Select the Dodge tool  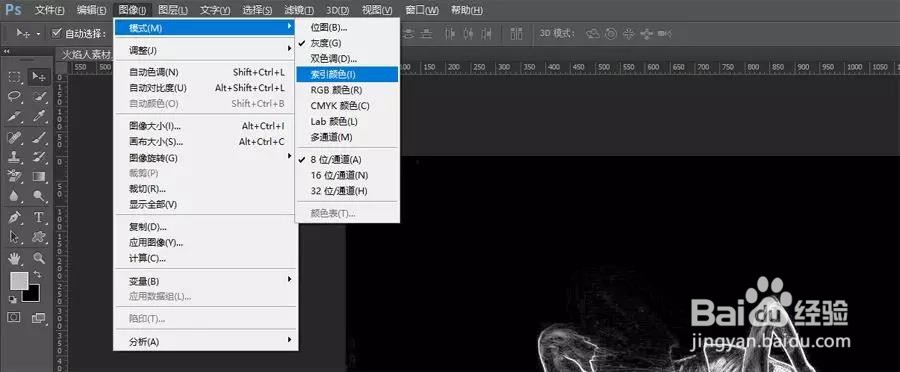[39, 196]
